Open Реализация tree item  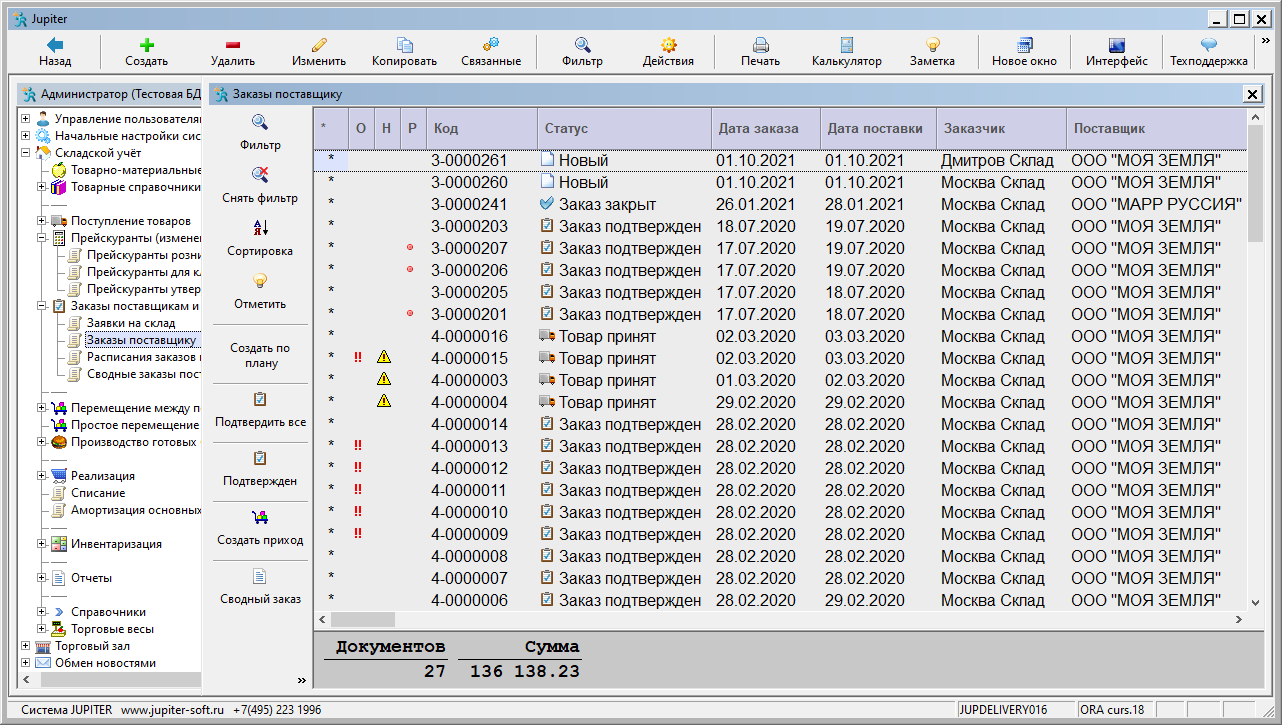click(x=103, y=476)
